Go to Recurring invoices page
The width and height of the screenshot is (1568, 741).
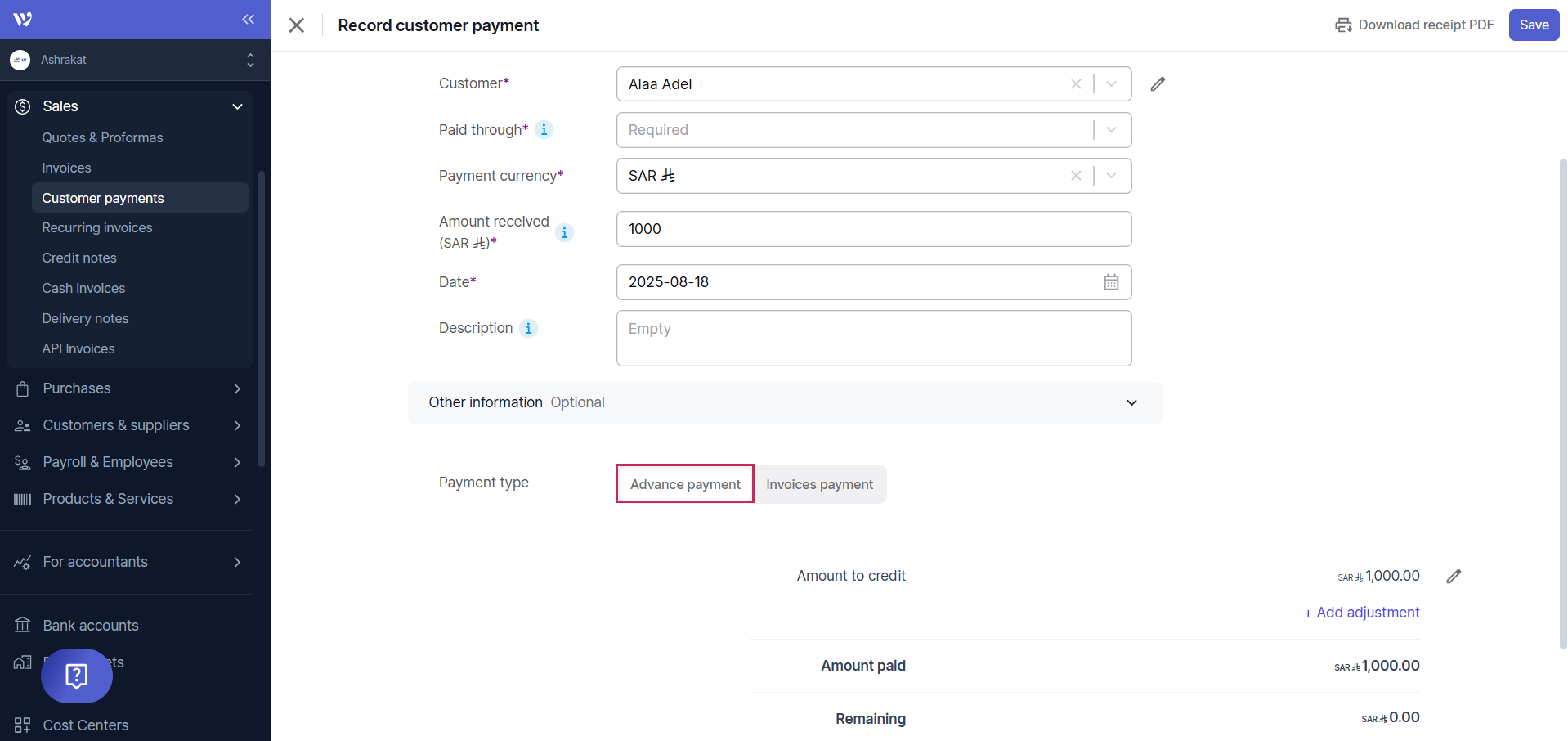tap(97, 227)
